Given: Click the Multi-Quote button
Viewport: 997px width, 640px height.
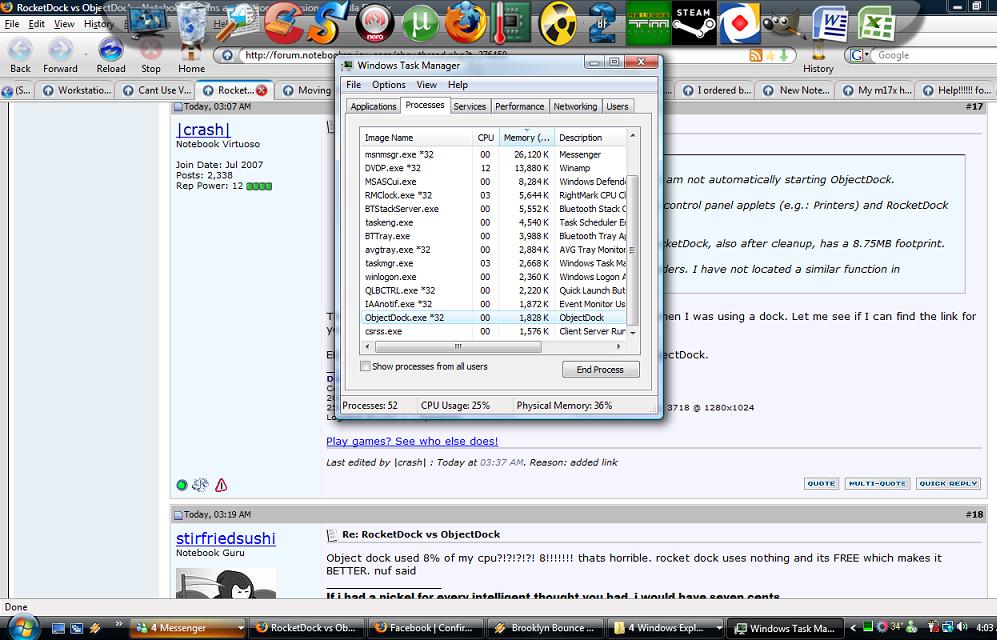Looking at the screenshot, I should tap(877, 484).
